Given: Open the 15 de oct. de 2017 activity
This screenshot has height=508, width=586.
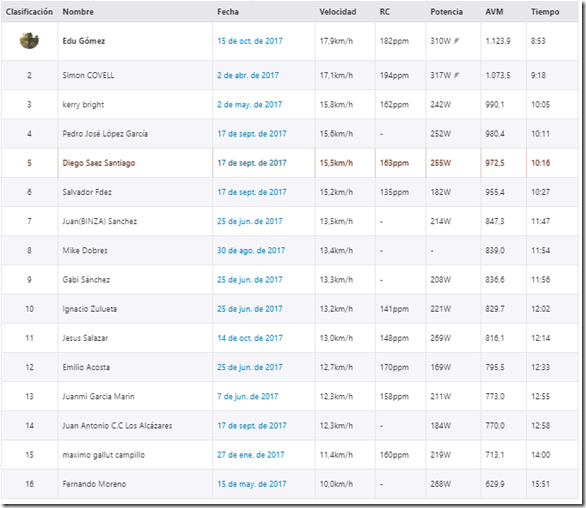Looking at the screenshot, I should (x=250, y=41).
